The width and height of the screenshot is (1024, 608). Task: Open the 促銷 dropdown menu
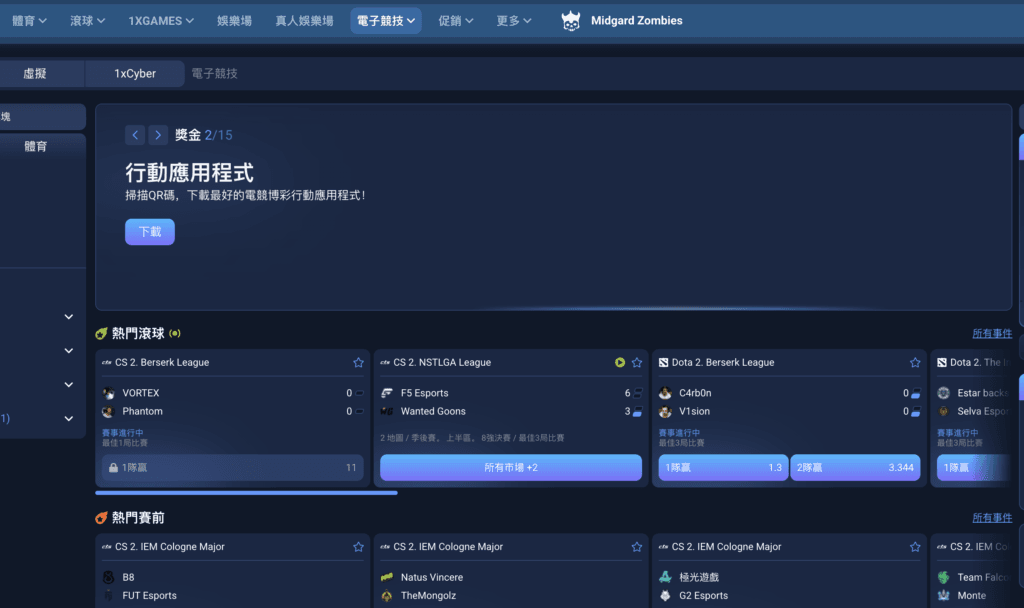click(x=456, y=21)
